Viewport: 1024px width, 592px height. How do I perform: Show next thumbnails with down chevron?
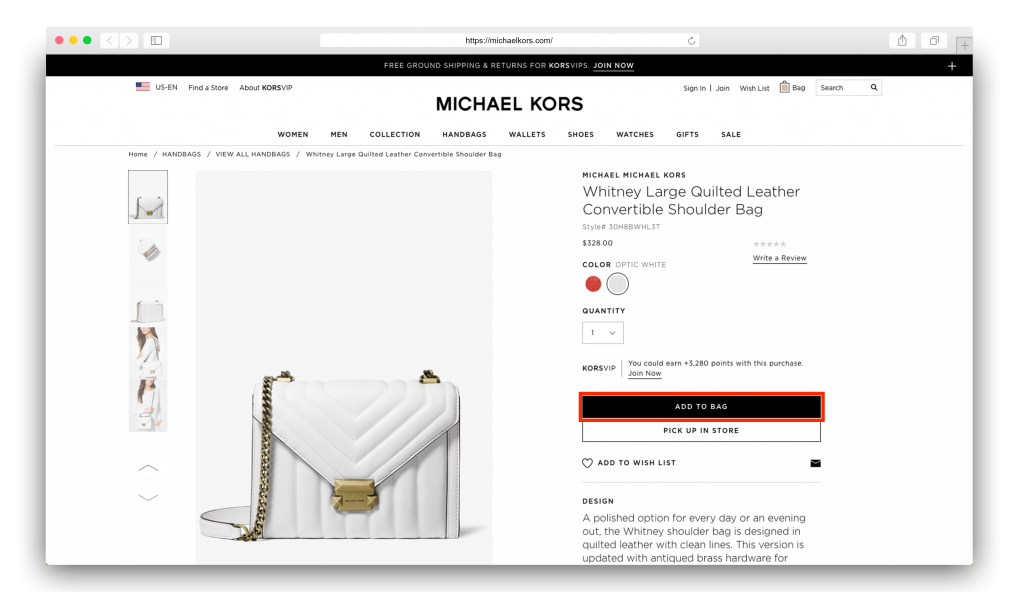[148, 497]
